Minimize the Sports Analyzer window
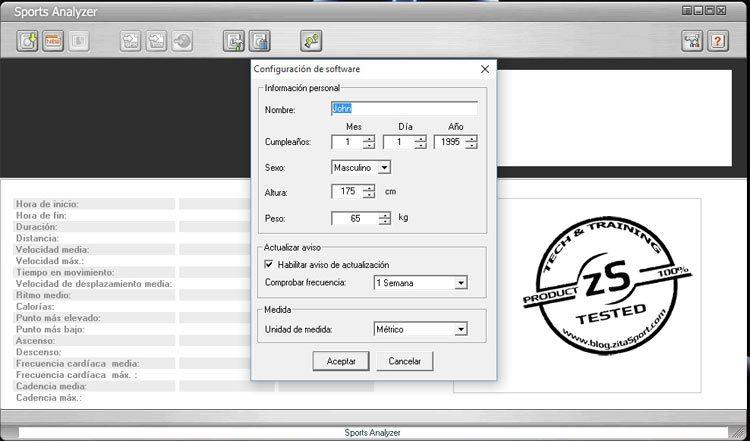750x441 pixels. pyautogui.click(x=698, y=11)
